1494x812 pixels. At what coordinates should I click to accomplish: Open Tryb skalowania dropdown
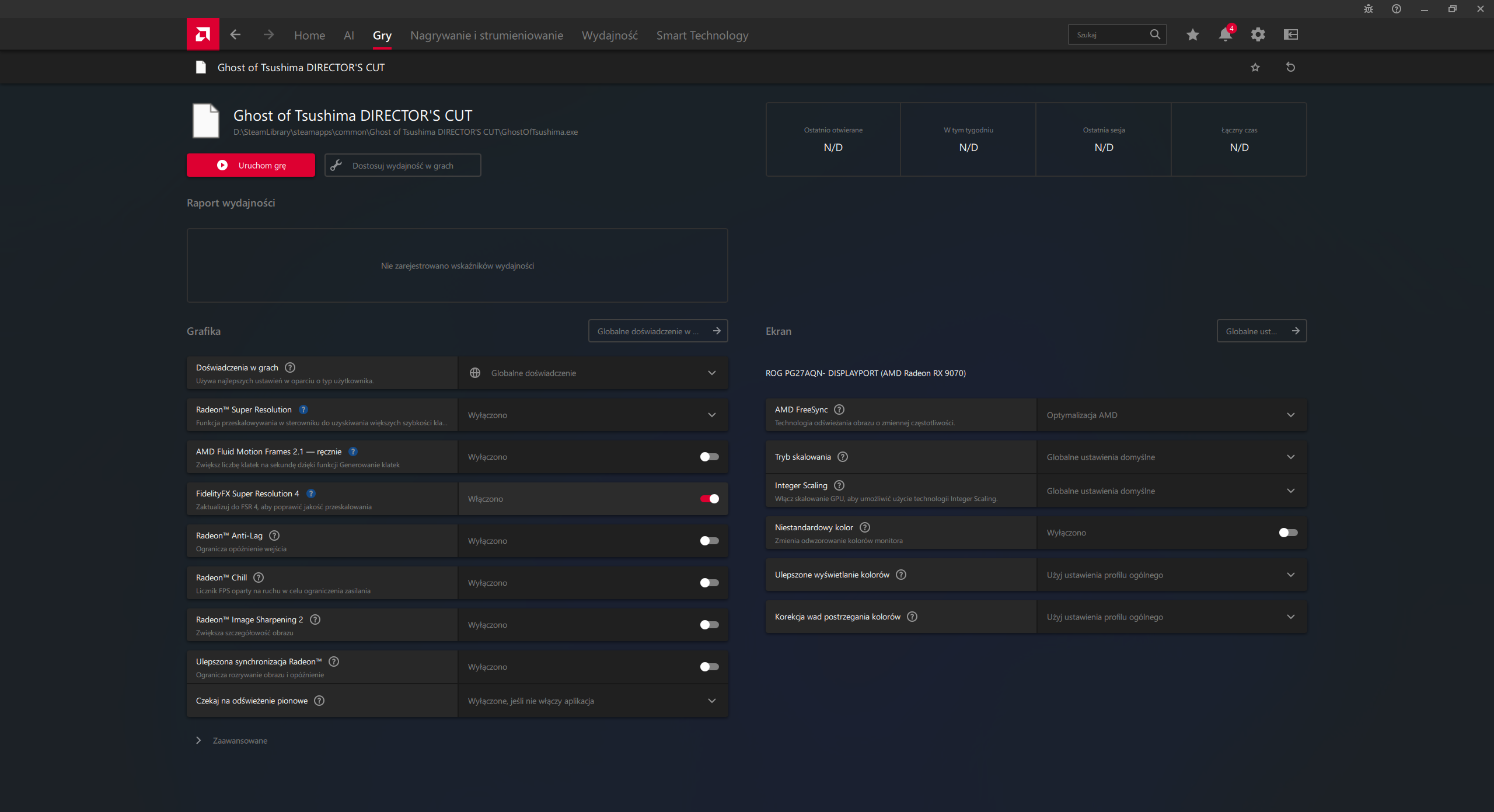(x=1172, y=457)
